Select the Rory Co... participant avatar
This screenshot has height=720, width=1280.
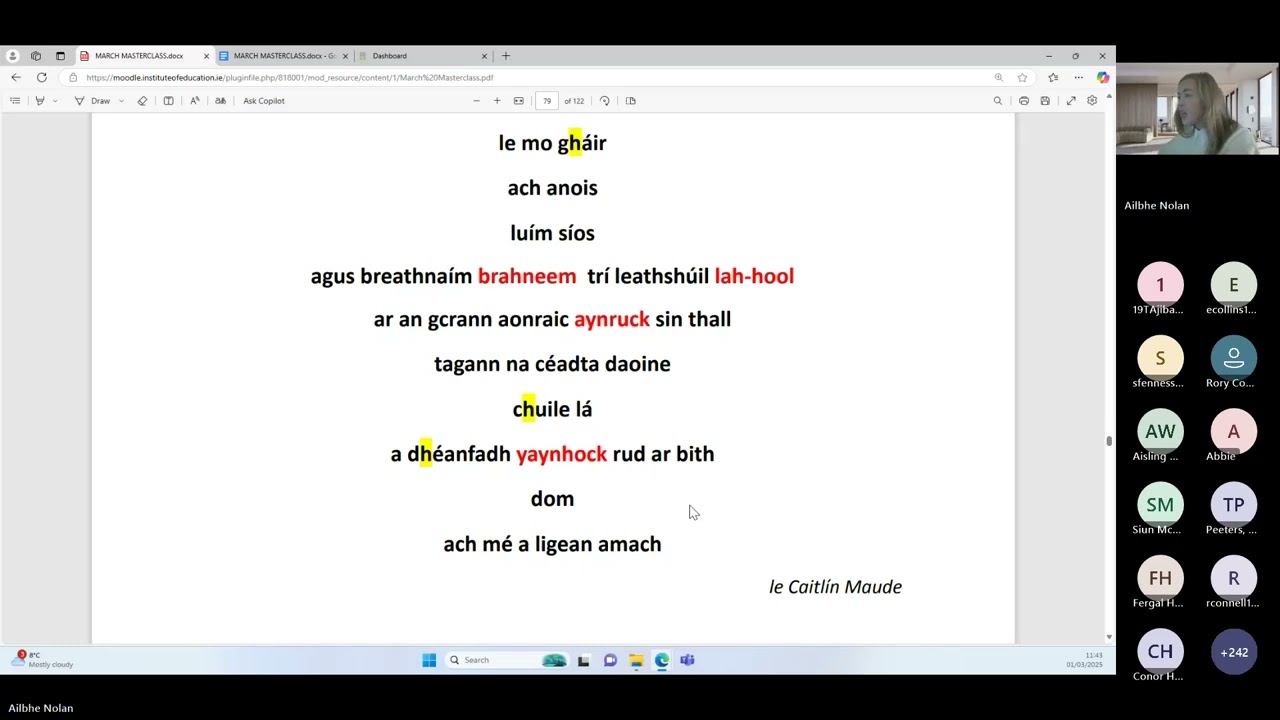tap(1234, 358)
